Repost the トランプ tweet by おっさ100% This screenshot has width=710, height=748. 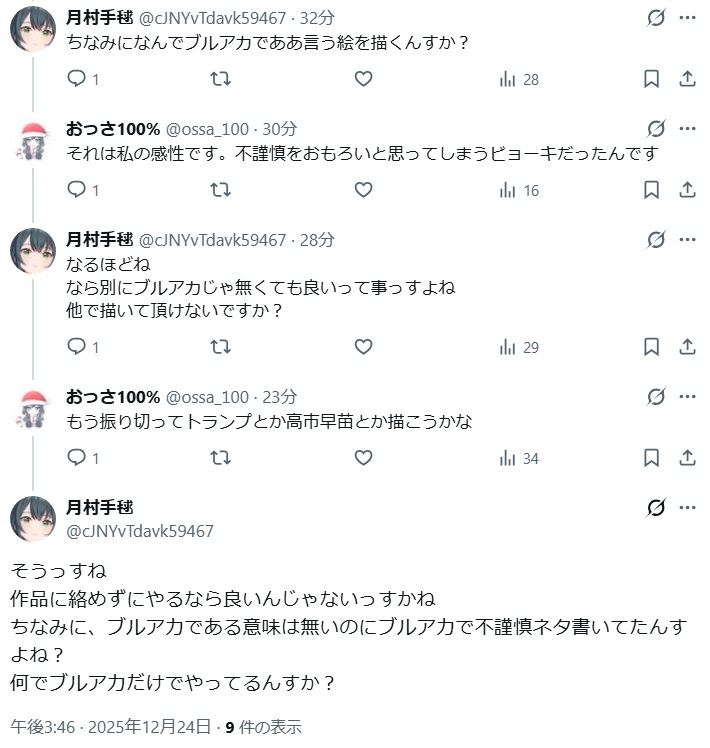point(221,458)
